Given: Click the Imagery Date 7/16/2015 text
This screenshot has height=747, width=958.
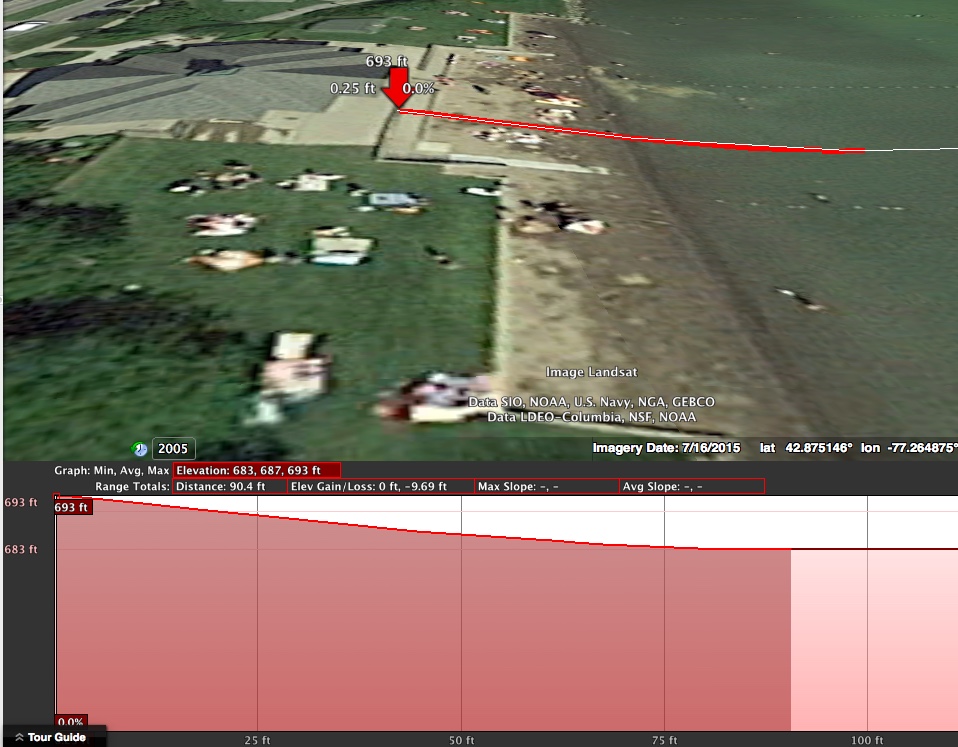Looking at the screenshot, I should click(666, 448).
